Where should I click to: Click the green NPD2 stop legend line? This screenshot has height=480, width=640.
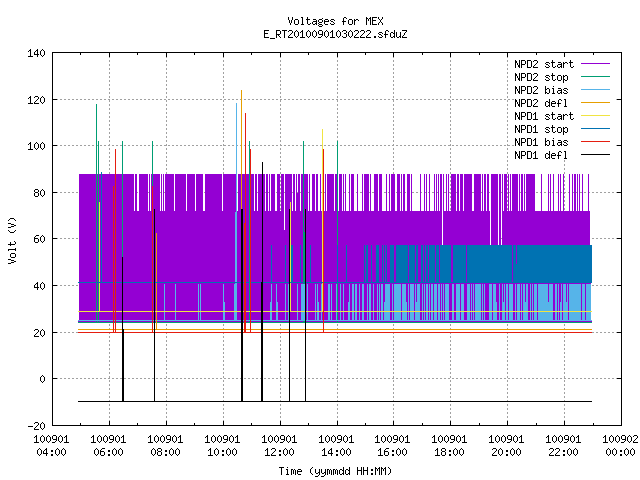pos(596,76)
